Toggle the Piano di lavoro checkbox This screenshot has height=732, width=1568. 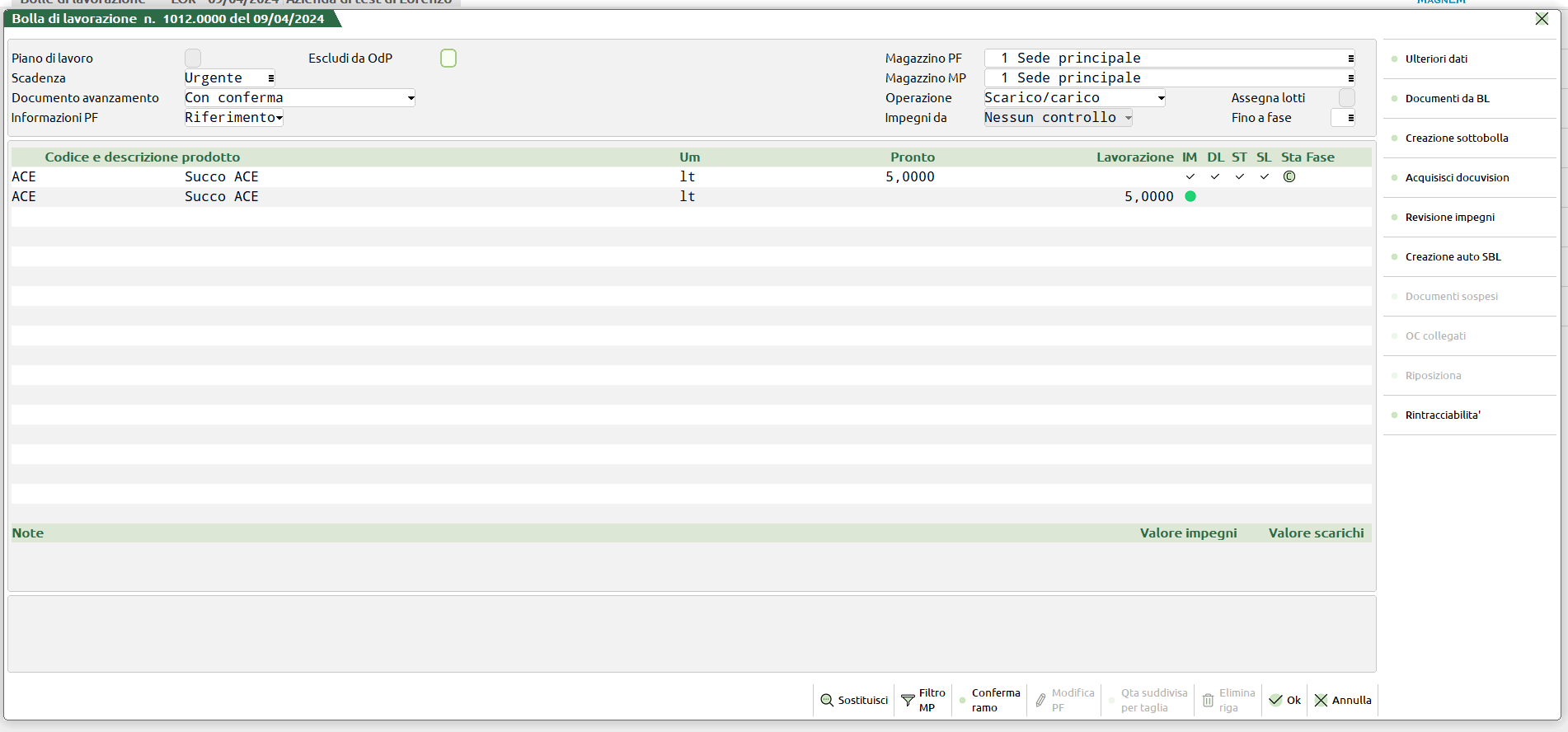click(193, 59)
